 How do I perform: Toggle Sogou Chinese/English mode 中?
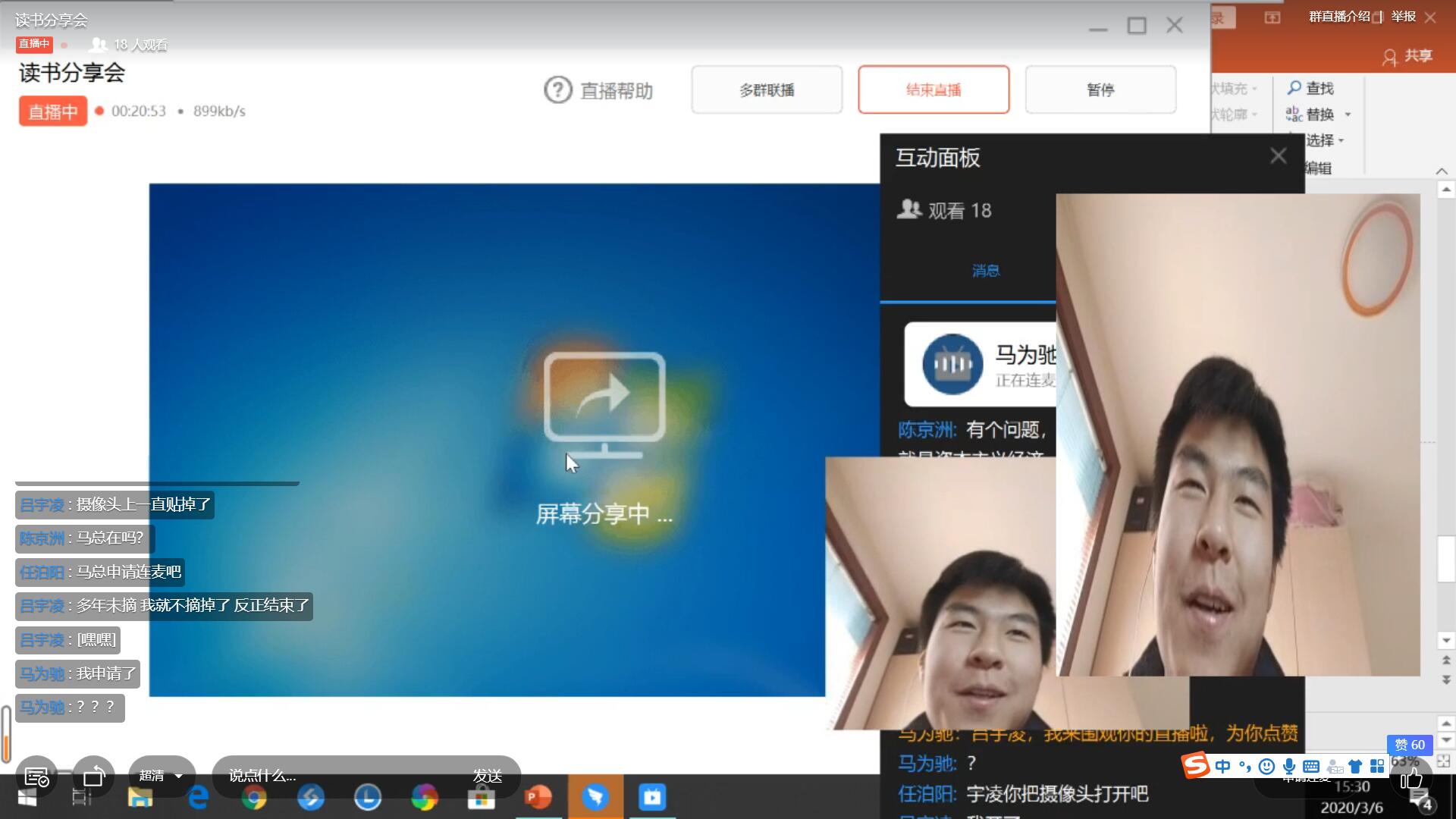1222,767
